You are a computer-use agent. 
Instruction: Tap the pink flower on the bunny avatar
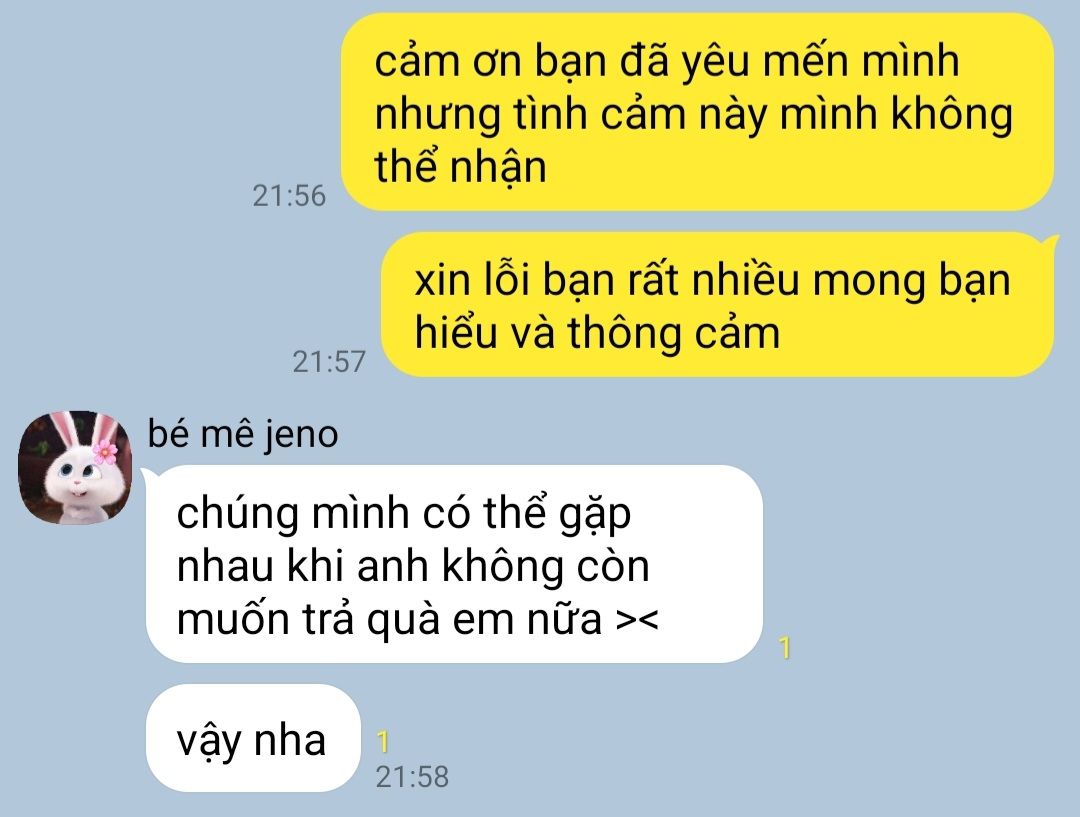(x=105, y=451)
